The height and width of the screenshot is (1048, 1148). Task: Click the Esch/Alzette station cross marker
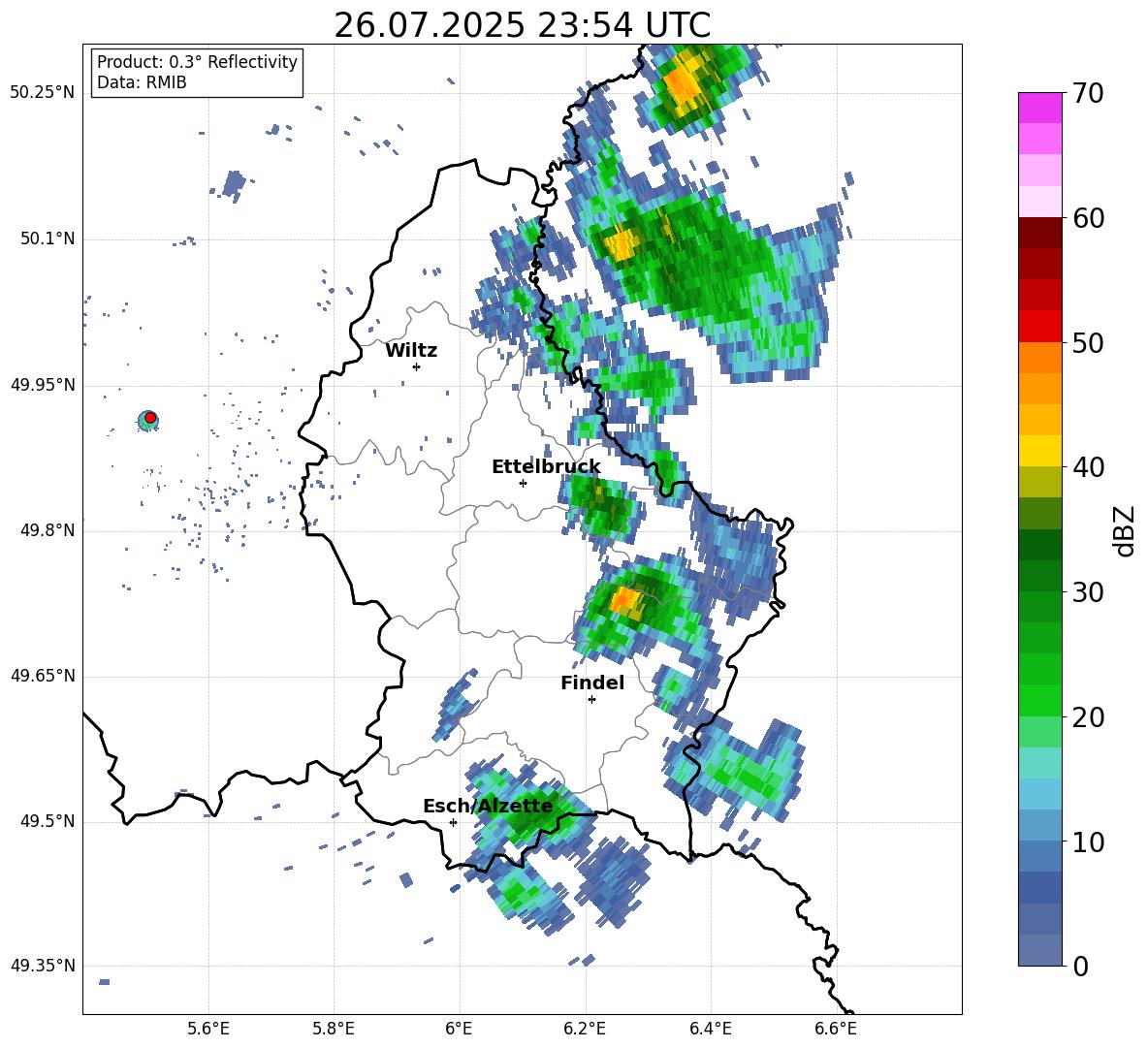pos(453,822)
